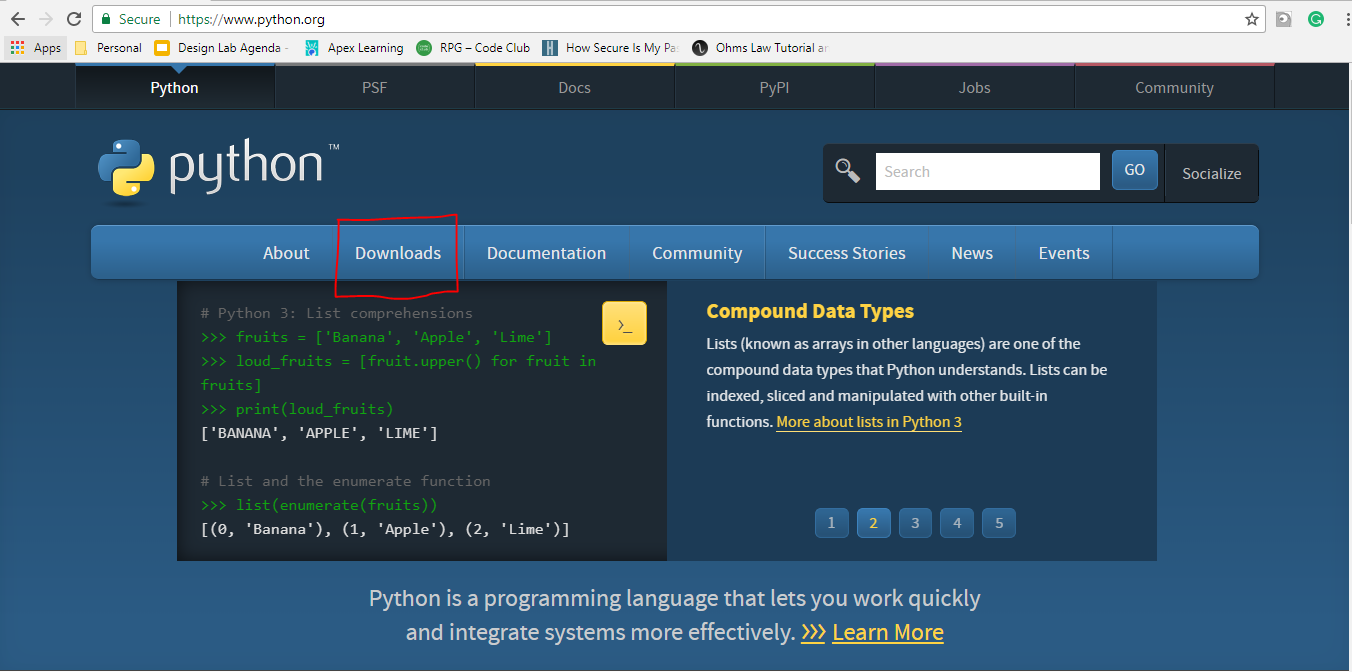This screenshot has width=1352, height=672.
Task: Show slide 4 of the code carousel
Action: coord(957,522)
